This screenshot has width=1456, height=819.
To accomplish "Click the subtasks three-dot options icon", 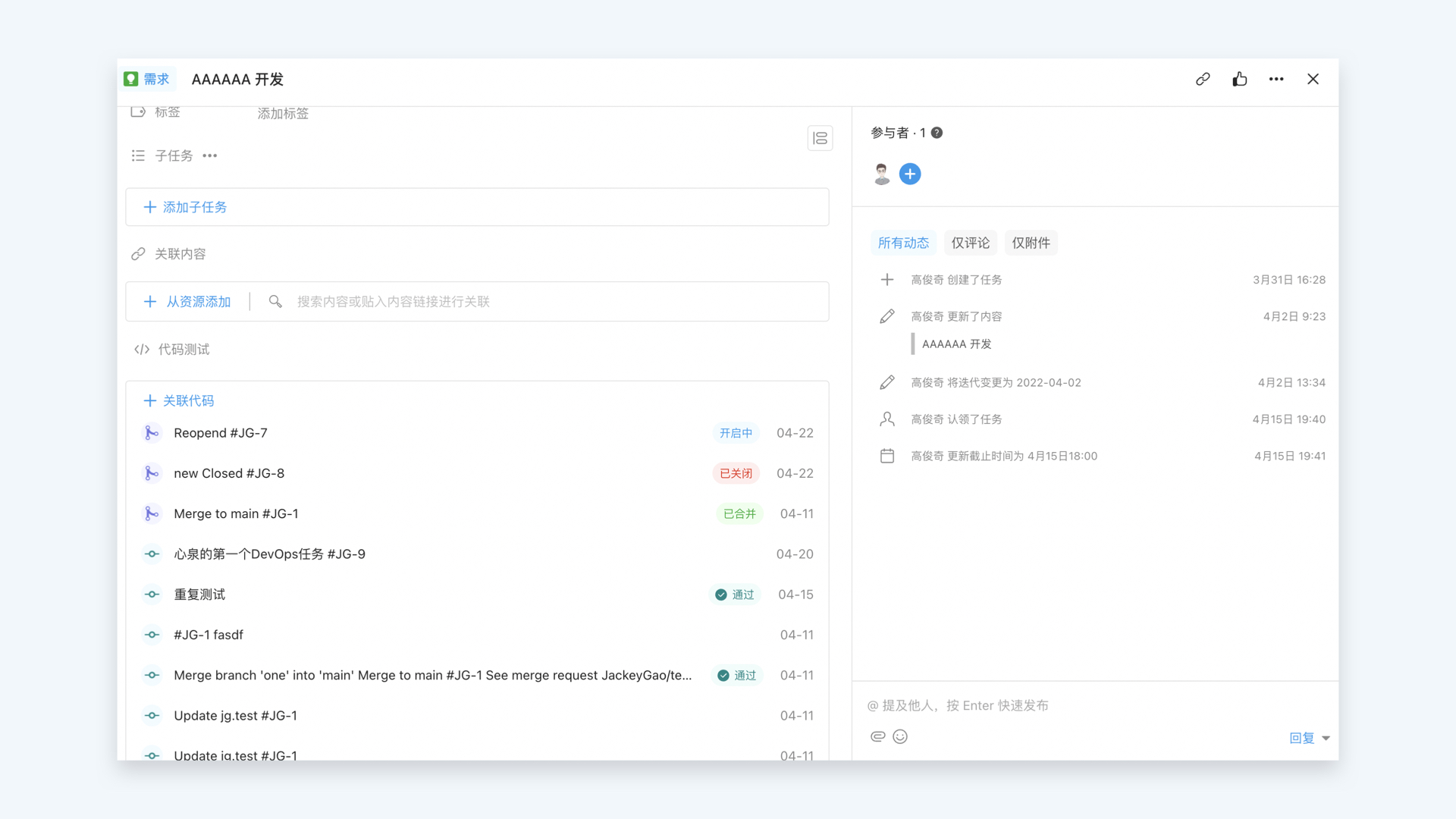I will [x=210, y=155].
